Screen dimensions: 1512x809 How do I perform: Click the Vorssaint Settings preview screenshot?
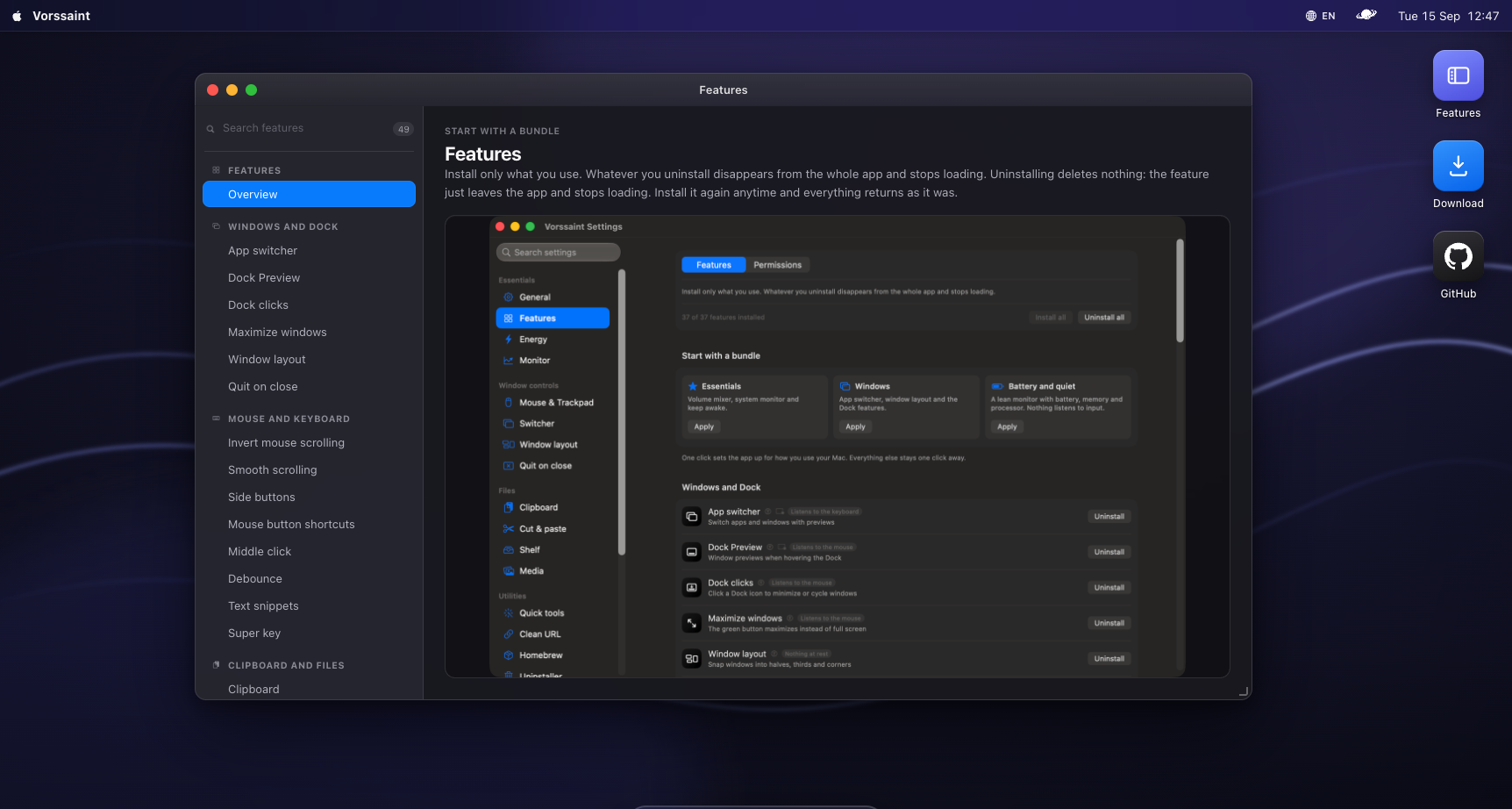pyautogui.click(x=837, y=447)
